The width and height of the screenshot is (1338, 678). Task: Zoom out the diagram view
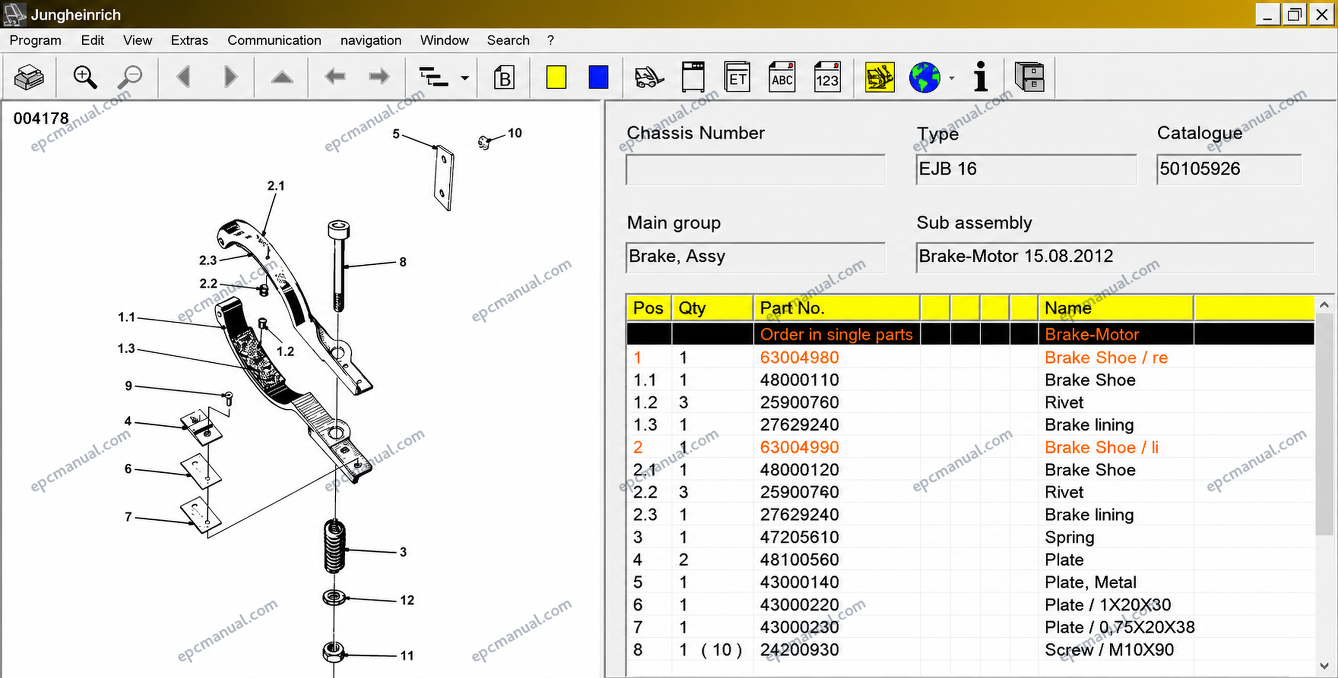click(130, 77)
